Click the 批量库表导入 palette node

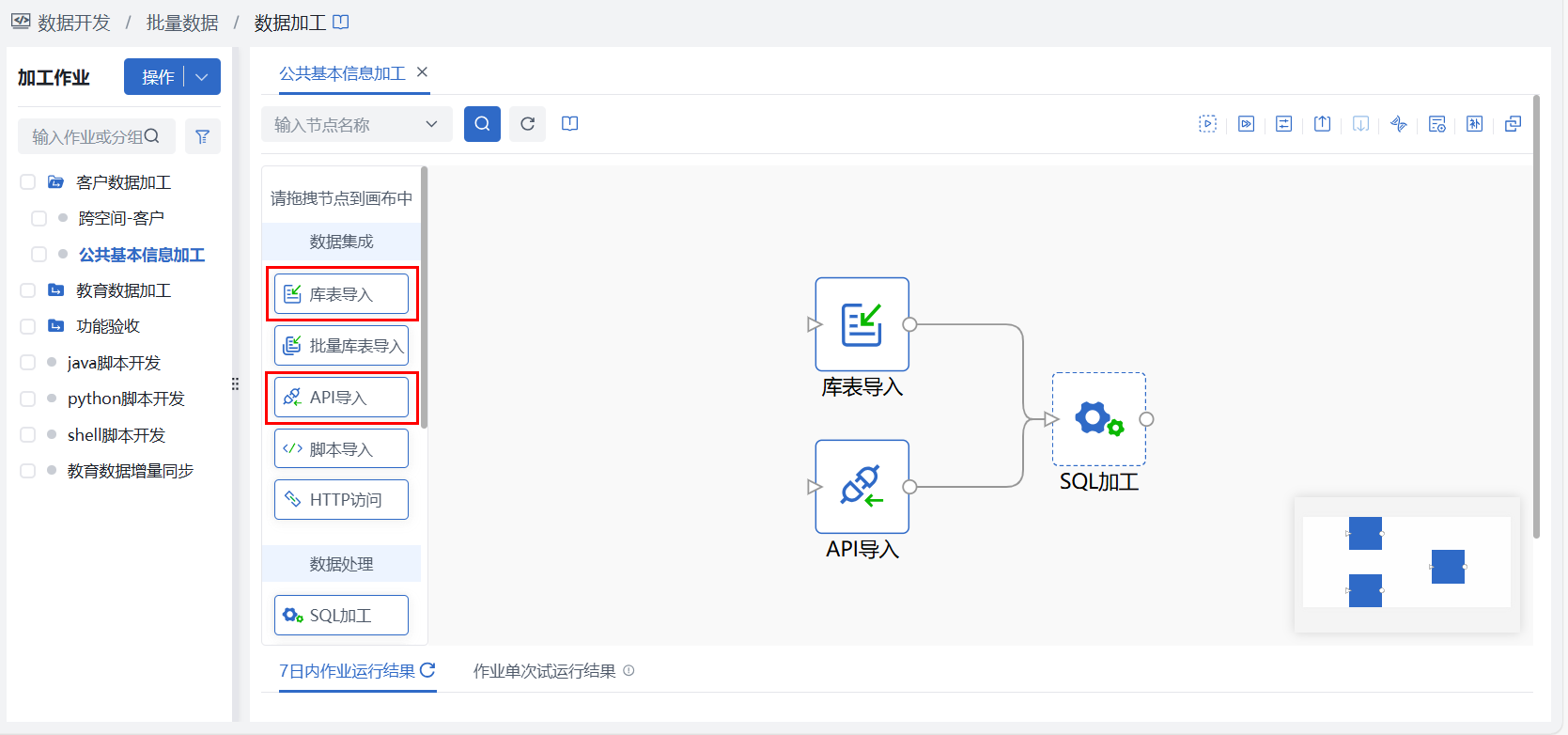(x=341, y=346)
